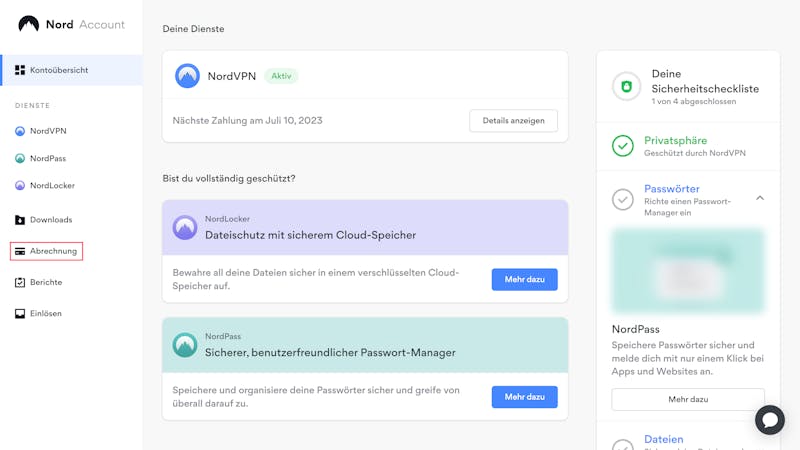Click the Downloads folder icon
Viewport: 800px width, 450px height.
click(20, 220)
